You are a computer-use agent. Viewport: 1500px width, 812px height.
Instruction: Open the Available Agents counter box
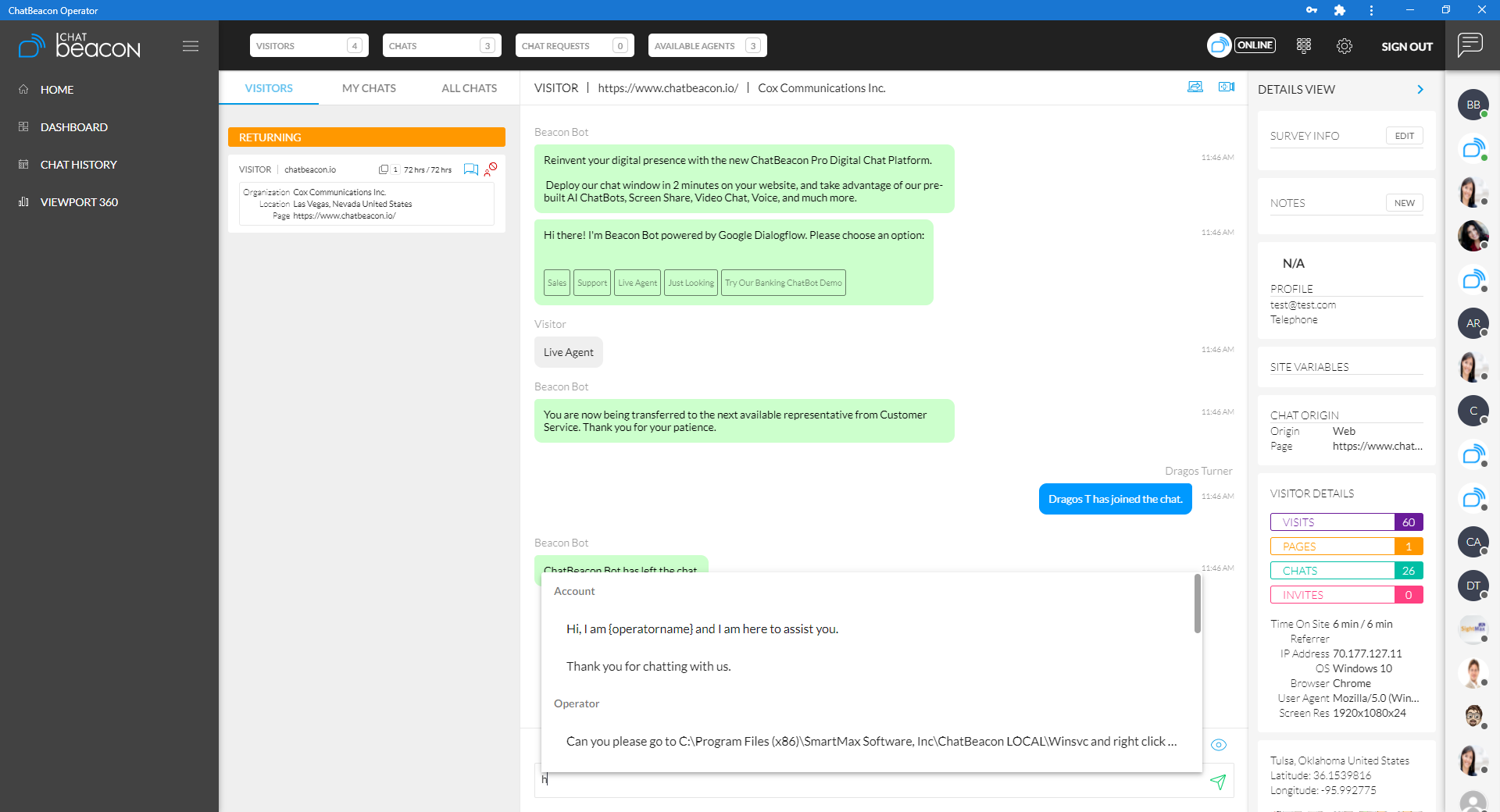pos(707,45)
